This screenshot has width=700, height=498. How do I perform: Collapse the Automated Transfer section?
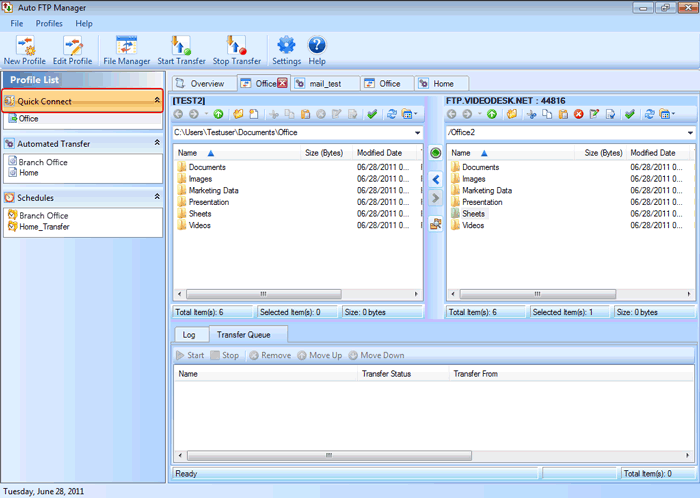156,144
